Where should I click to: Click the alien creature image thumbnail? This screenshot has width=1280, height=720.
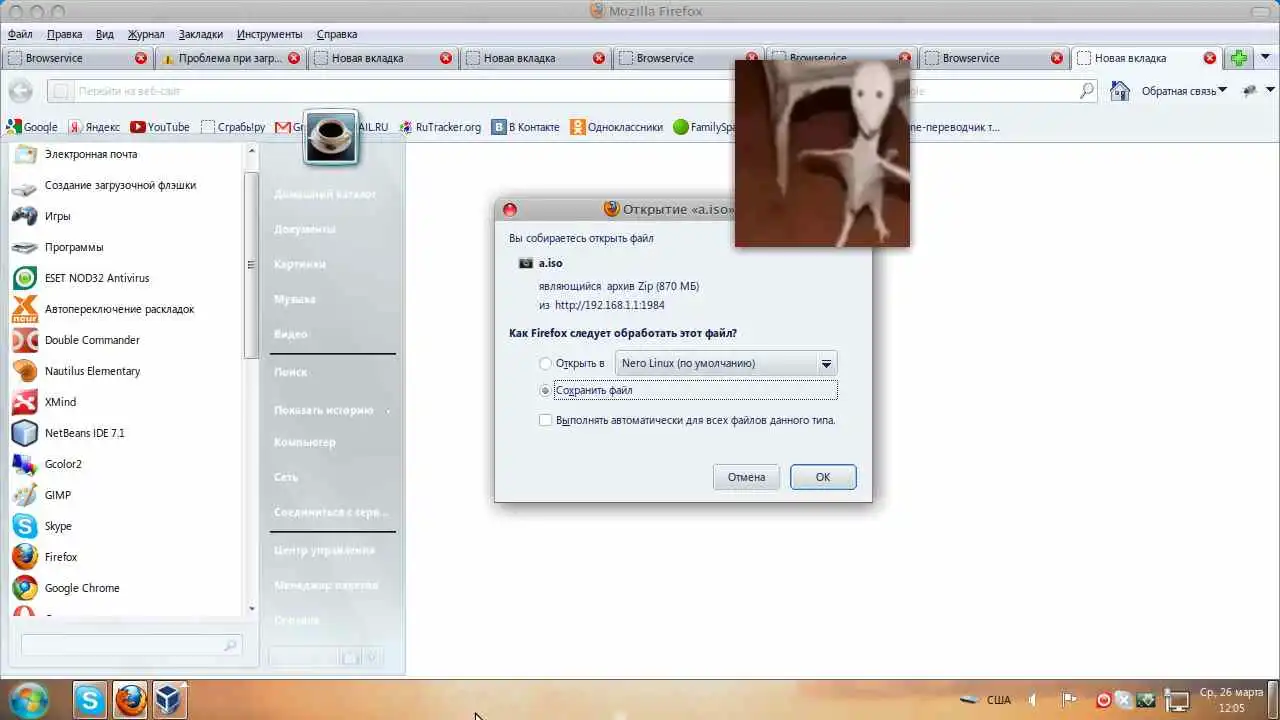pyautogui.click(x=822, y=153)
